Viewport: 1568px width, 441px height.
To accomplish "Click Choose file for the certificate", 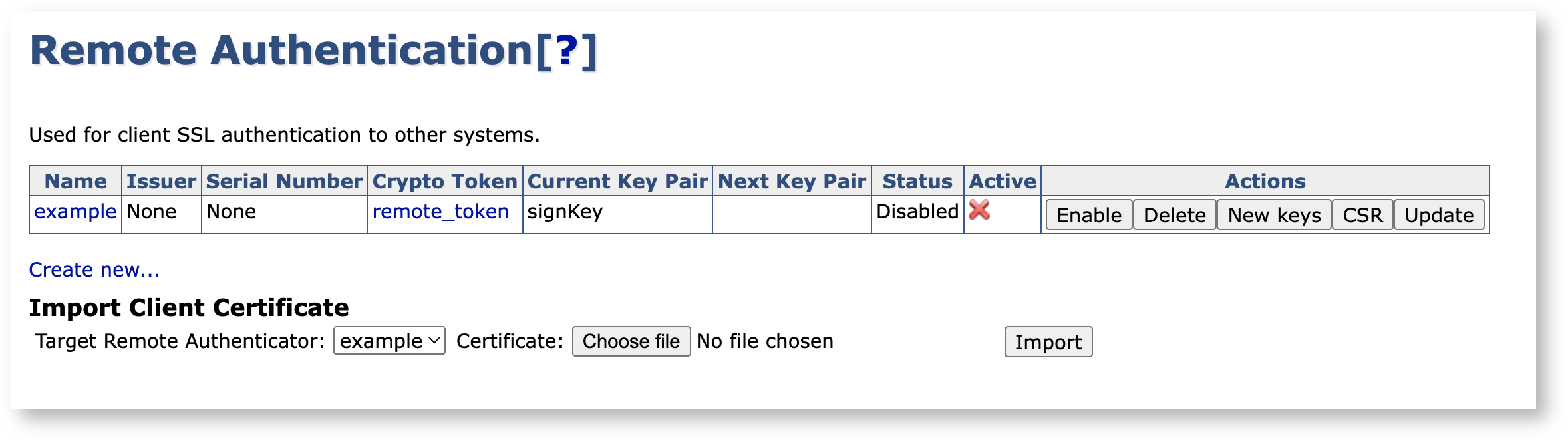I will click(x=631, y=341).
